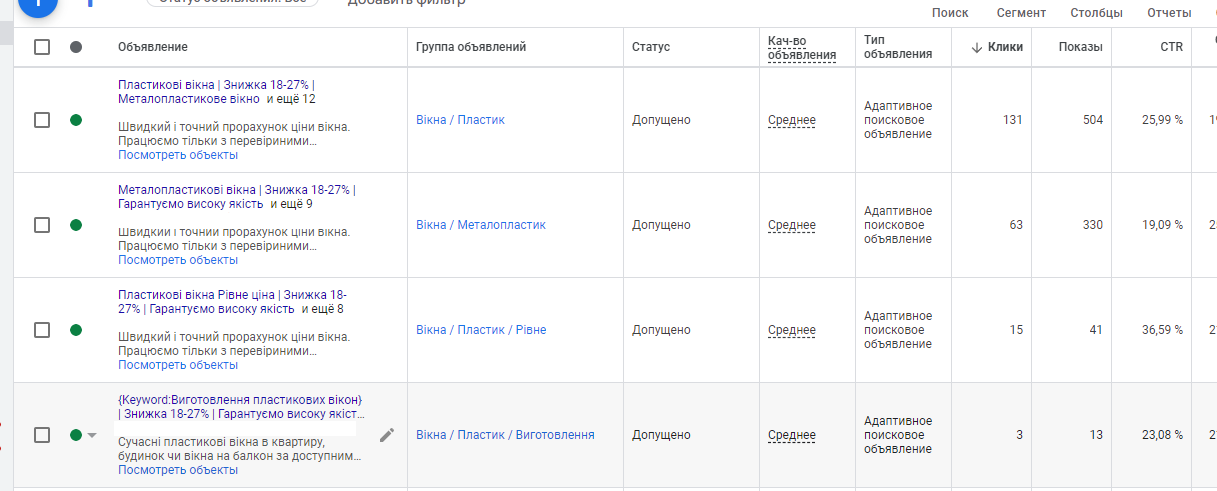Image resolution: width=1217 pixels, height=491 pixels.
Task: Click green status dot of Пластик / Рівне ad
Action: (x=76, y=330)
